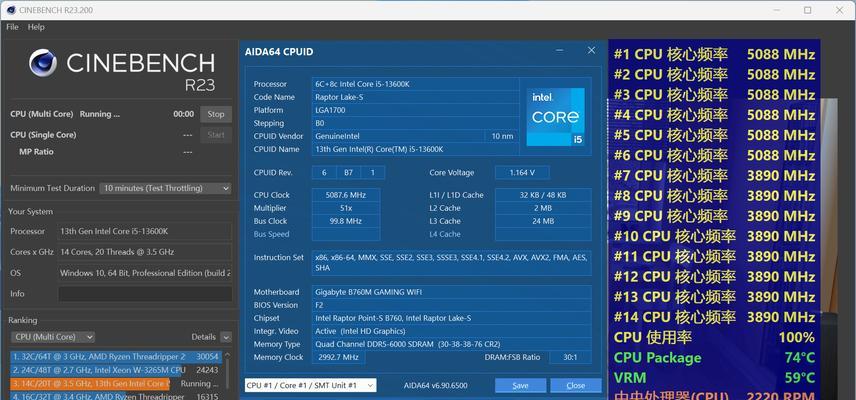Screen dimensions: 856x400
Task: Click the Memory Clock value 2992.7 MHz
Action: [x=338, y=357]
